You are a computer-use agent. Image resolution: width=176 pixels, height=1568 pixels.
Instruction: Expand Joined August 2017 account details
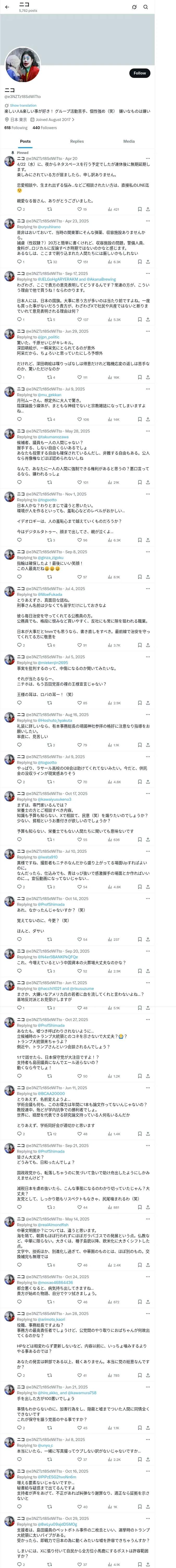53,120
